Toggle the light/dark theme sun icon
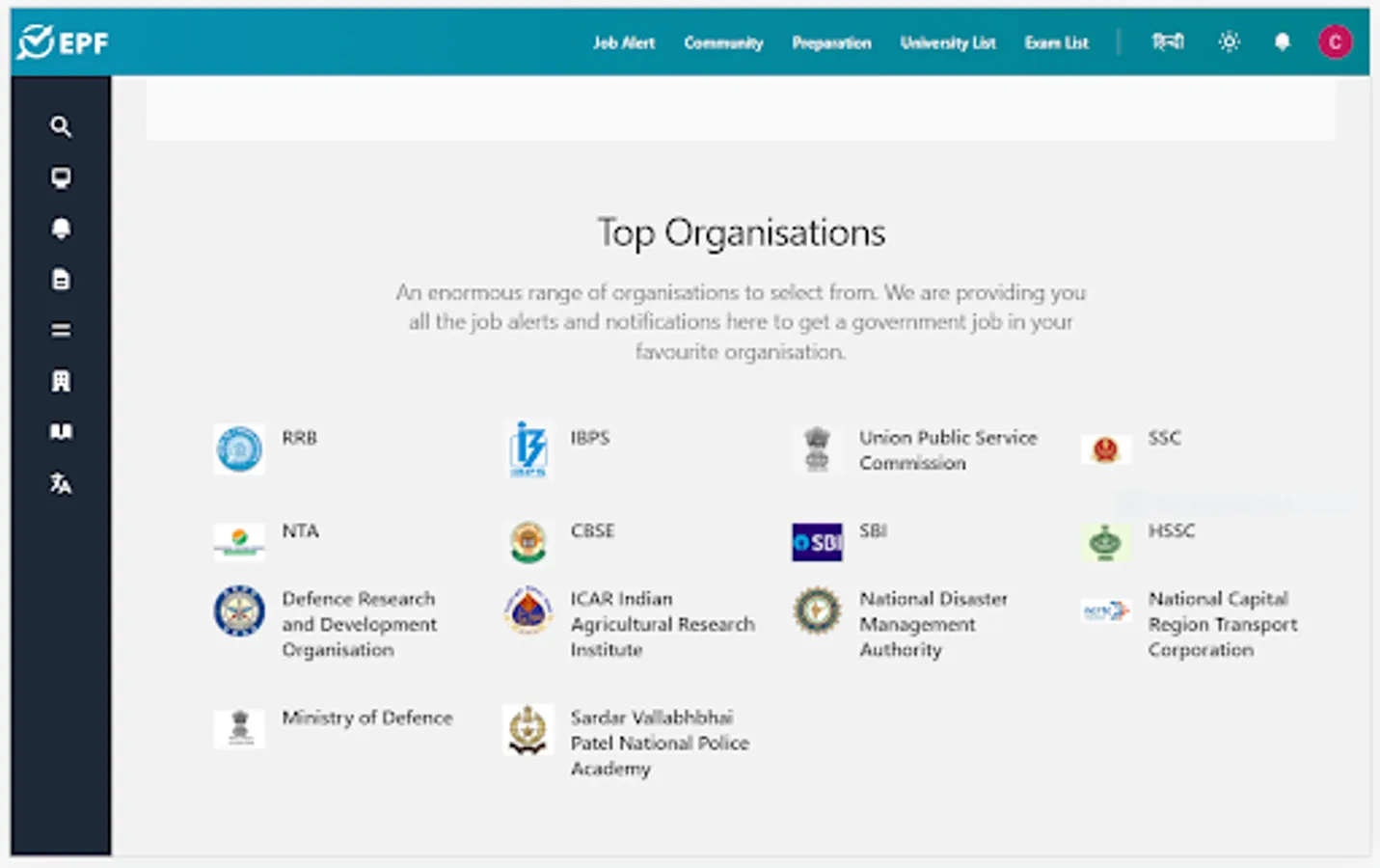This screenshot has height=868, width=1380. (1229, 41)
